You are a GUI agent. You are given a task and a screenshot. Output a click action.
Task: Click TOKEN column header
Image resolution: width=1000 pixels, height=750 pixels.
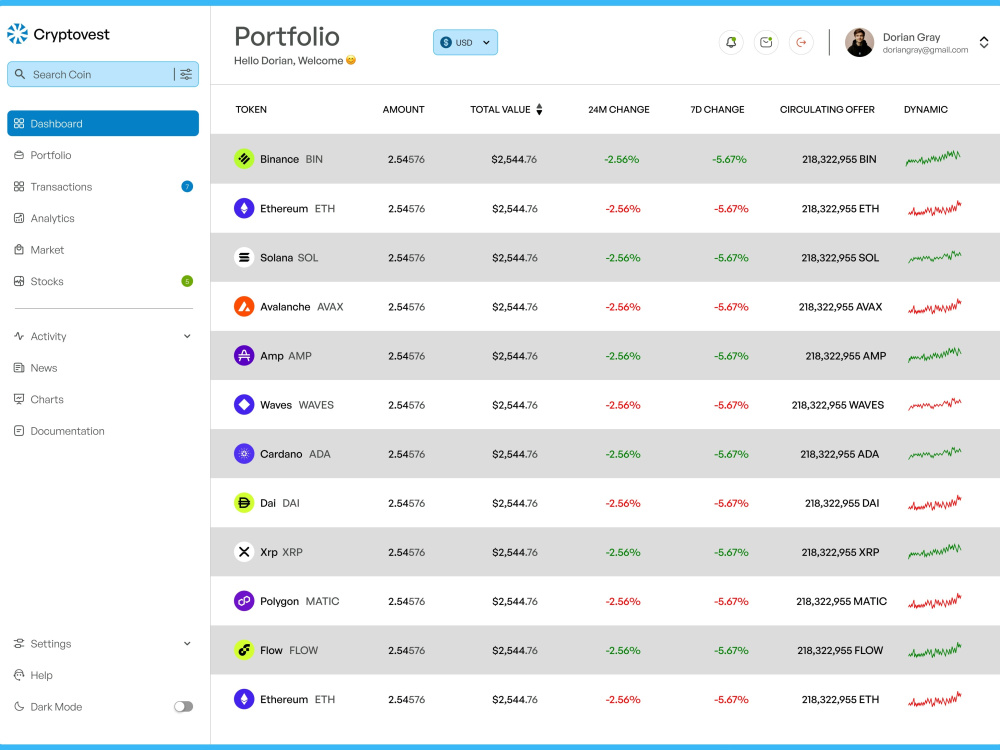pyautogui.click(x=251, y=110)
